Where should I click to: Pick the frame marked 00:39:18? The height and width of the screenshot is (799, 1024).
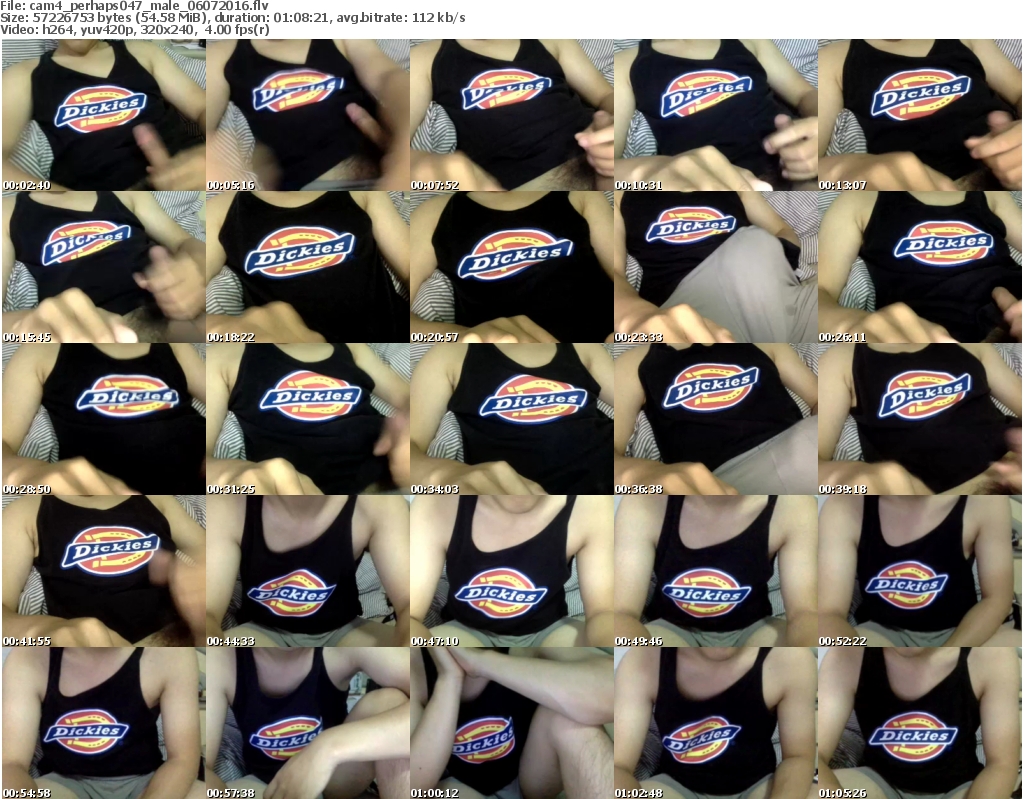point(920,419)
